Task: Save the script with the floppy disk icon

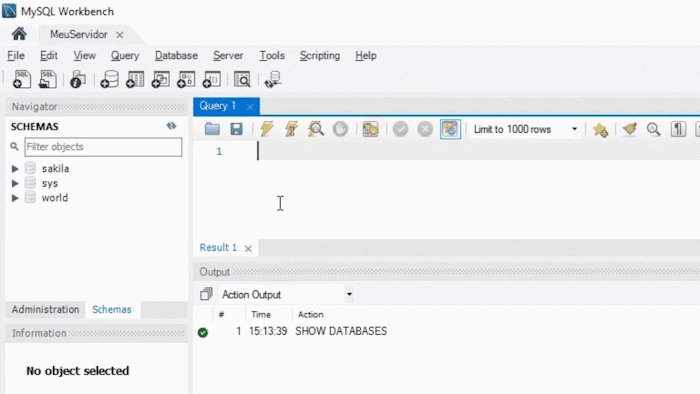Action: (236, 129)
